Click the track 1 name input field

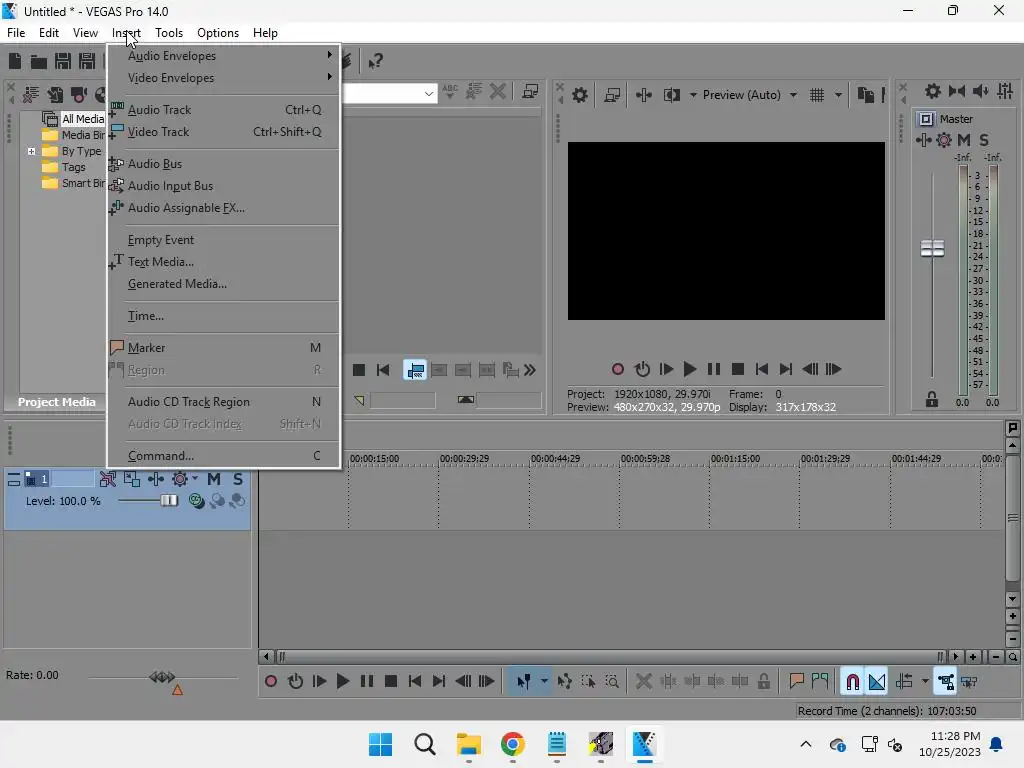72,479
